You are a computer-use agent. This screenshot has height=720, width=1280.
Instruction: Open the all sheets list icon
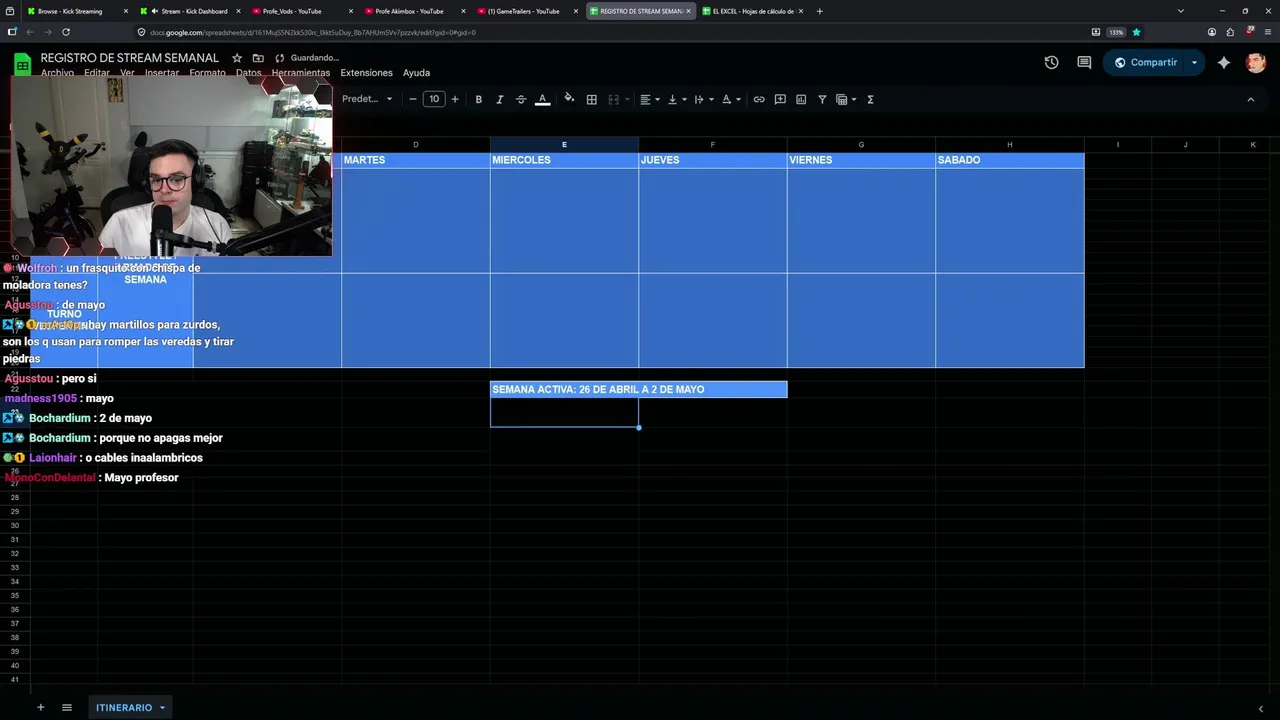click(67, 707)
